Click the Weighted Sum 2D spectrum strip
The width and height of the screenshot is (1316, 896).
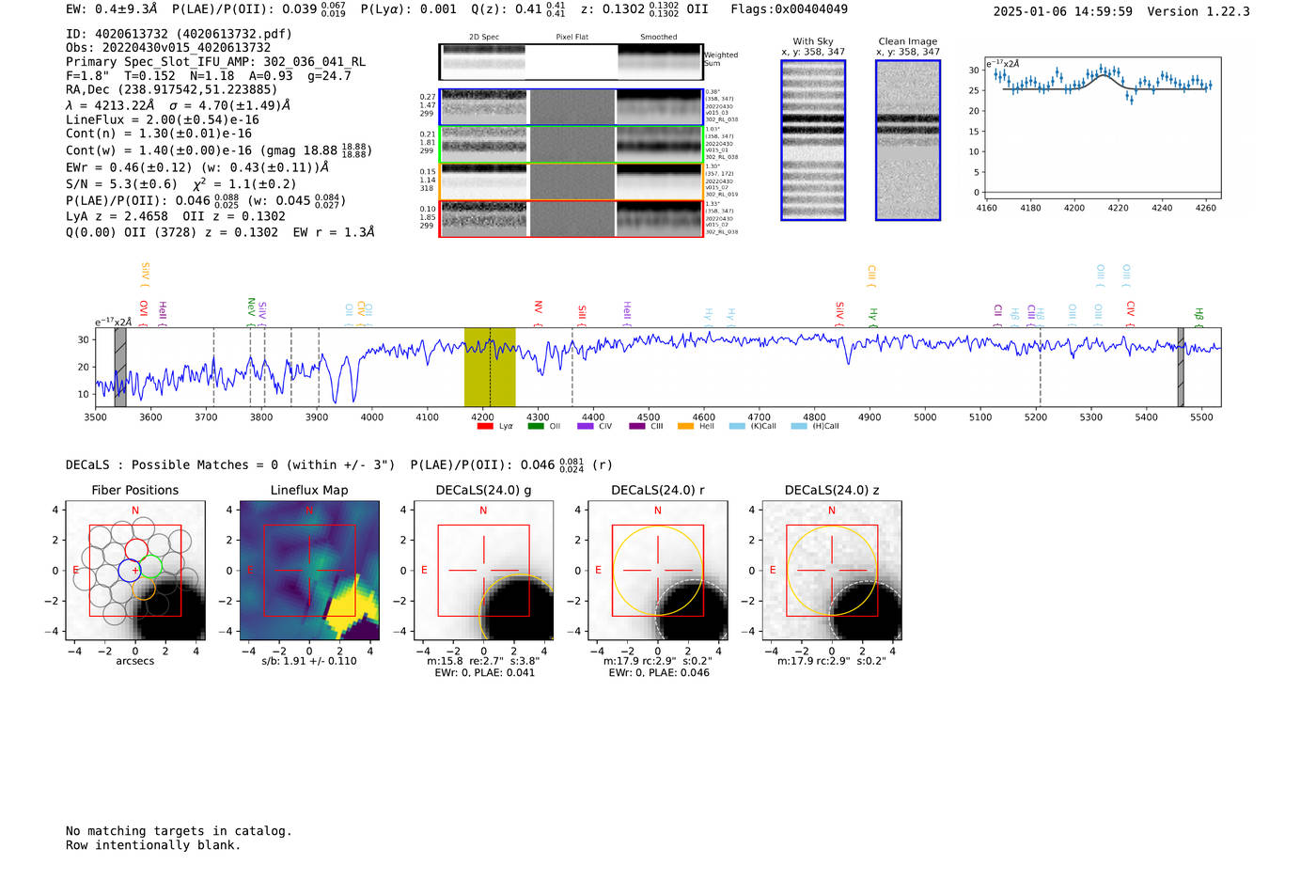571,62
